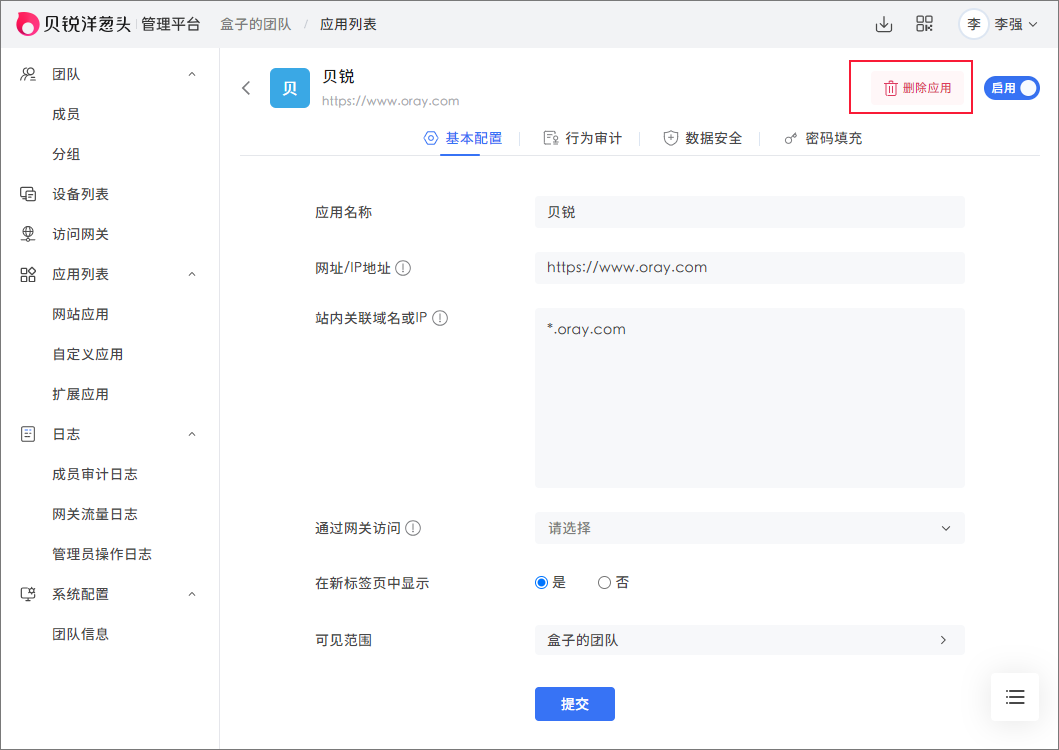
Task: Switch to the 数据安全 tab
Action: (702, 139)
